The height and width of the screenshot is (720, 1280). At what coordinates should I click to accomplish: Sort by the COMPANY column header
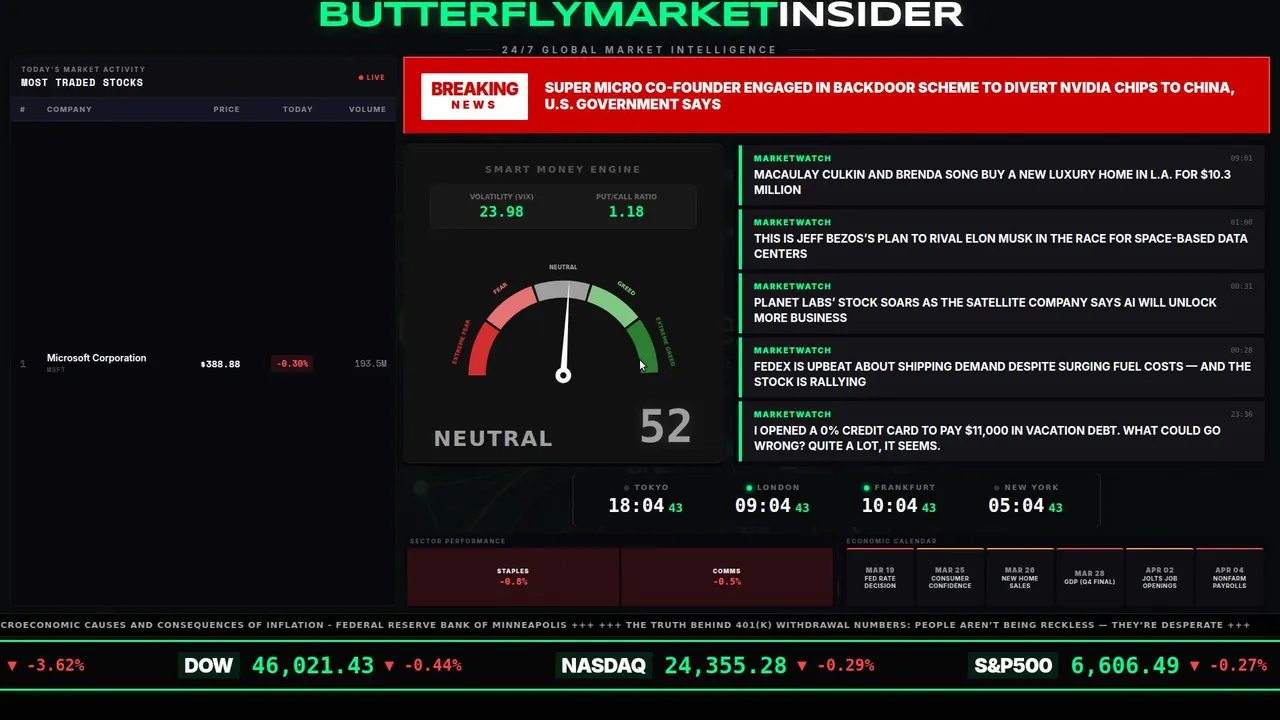coord(69,109)
